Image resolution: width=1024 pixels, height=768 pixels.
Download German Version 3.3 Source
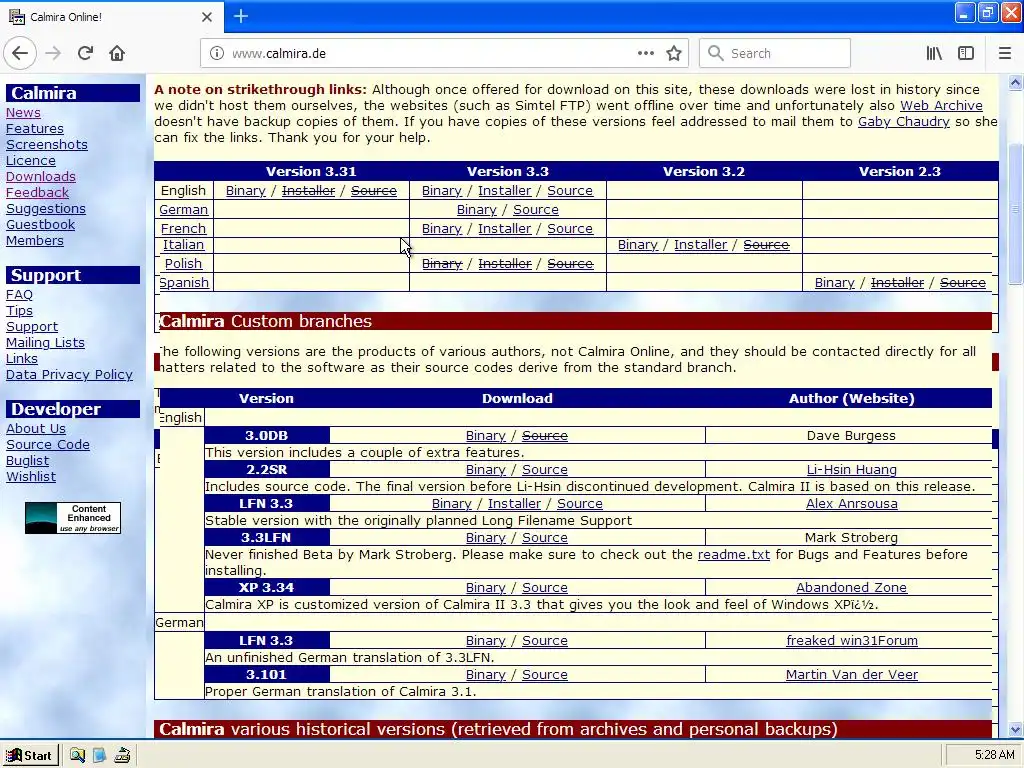point(536,210)
